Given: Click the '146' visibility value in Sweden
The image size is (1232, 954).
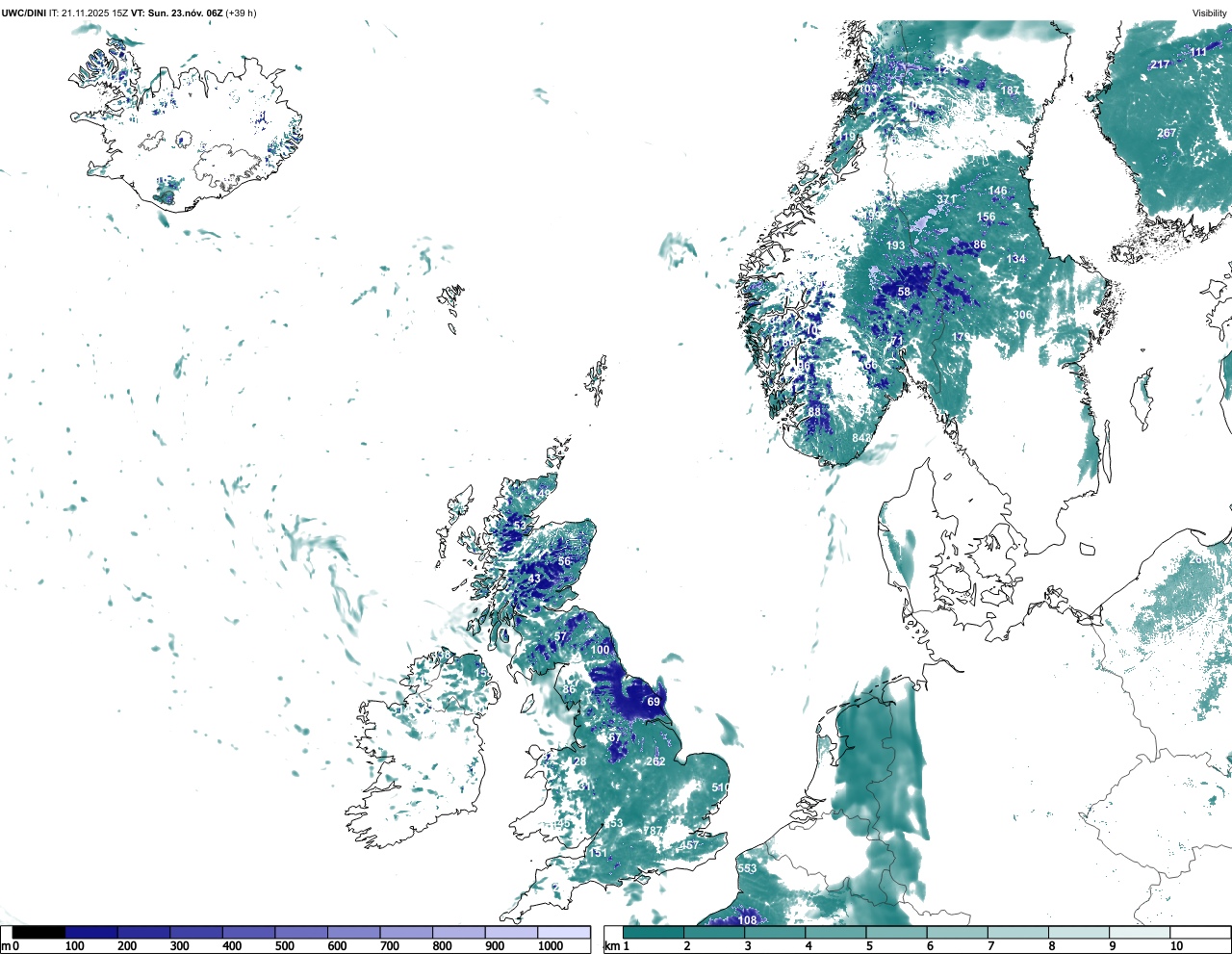Looking at the screenshot, I should click(x=998, y=191).
